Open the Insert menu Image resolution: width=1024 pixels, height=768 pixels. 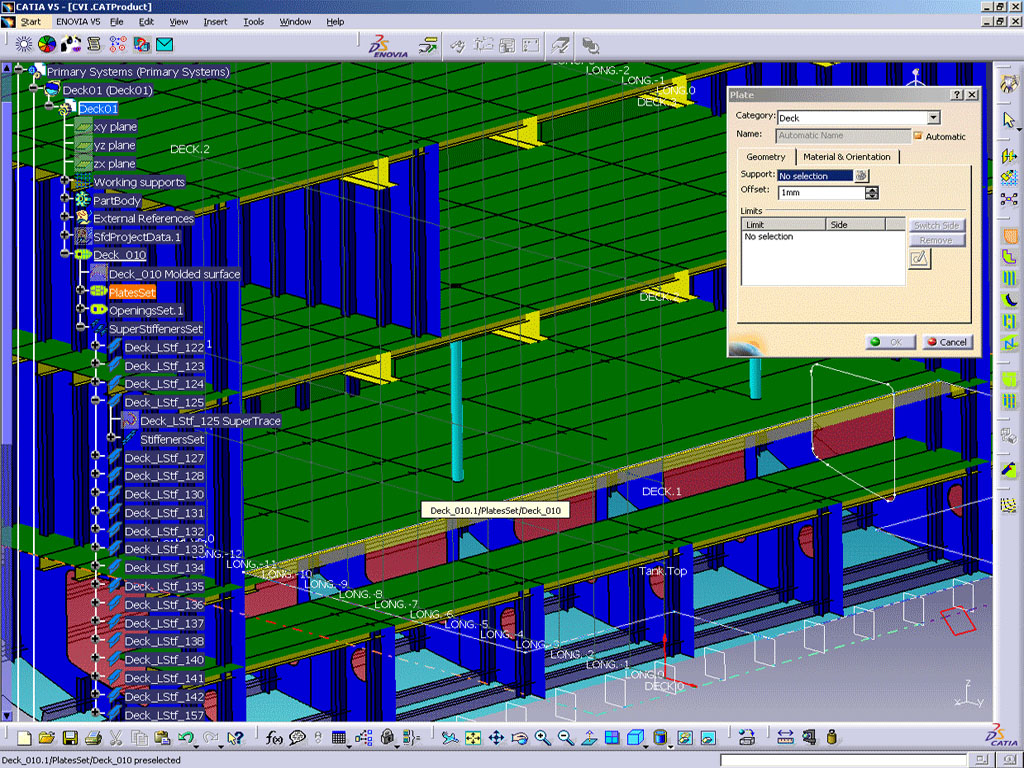tap(215, 21)
